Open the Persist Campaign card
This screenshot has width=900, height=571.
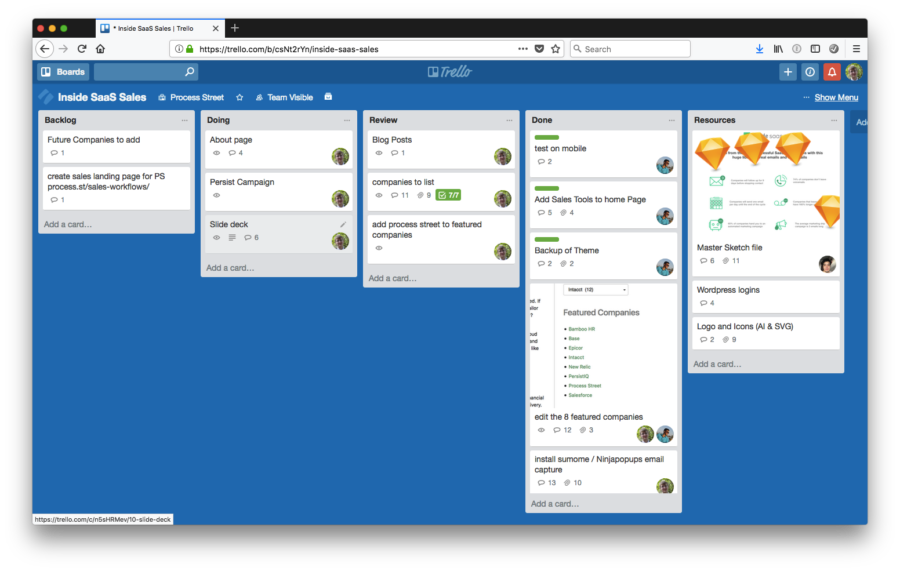279,192
